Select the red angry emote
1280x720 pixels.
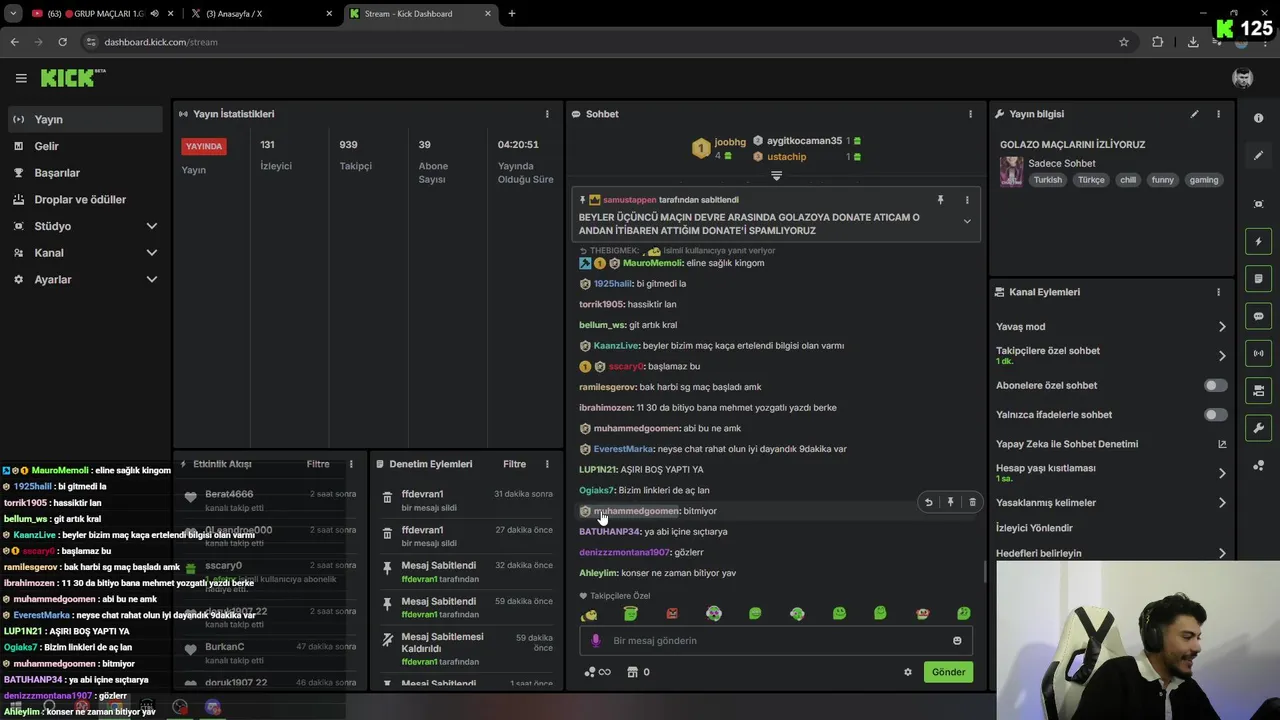(672, 613)
